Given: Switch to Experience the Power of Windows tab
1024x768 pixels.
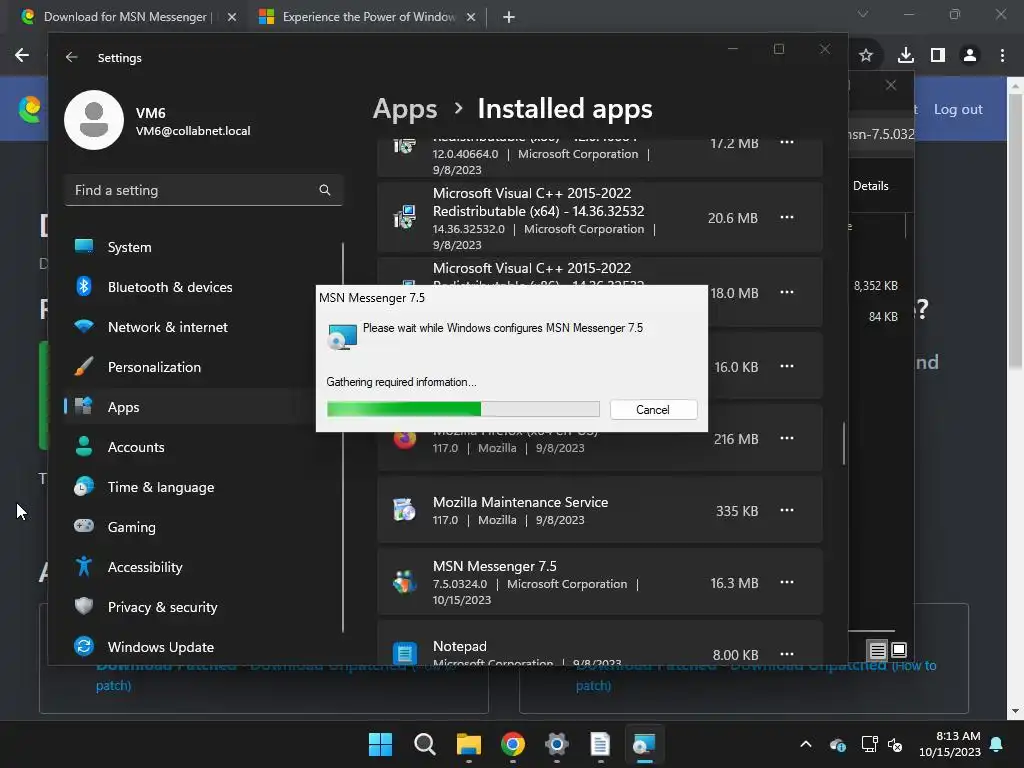Looking at the screenshot, I should coord(368,17).
